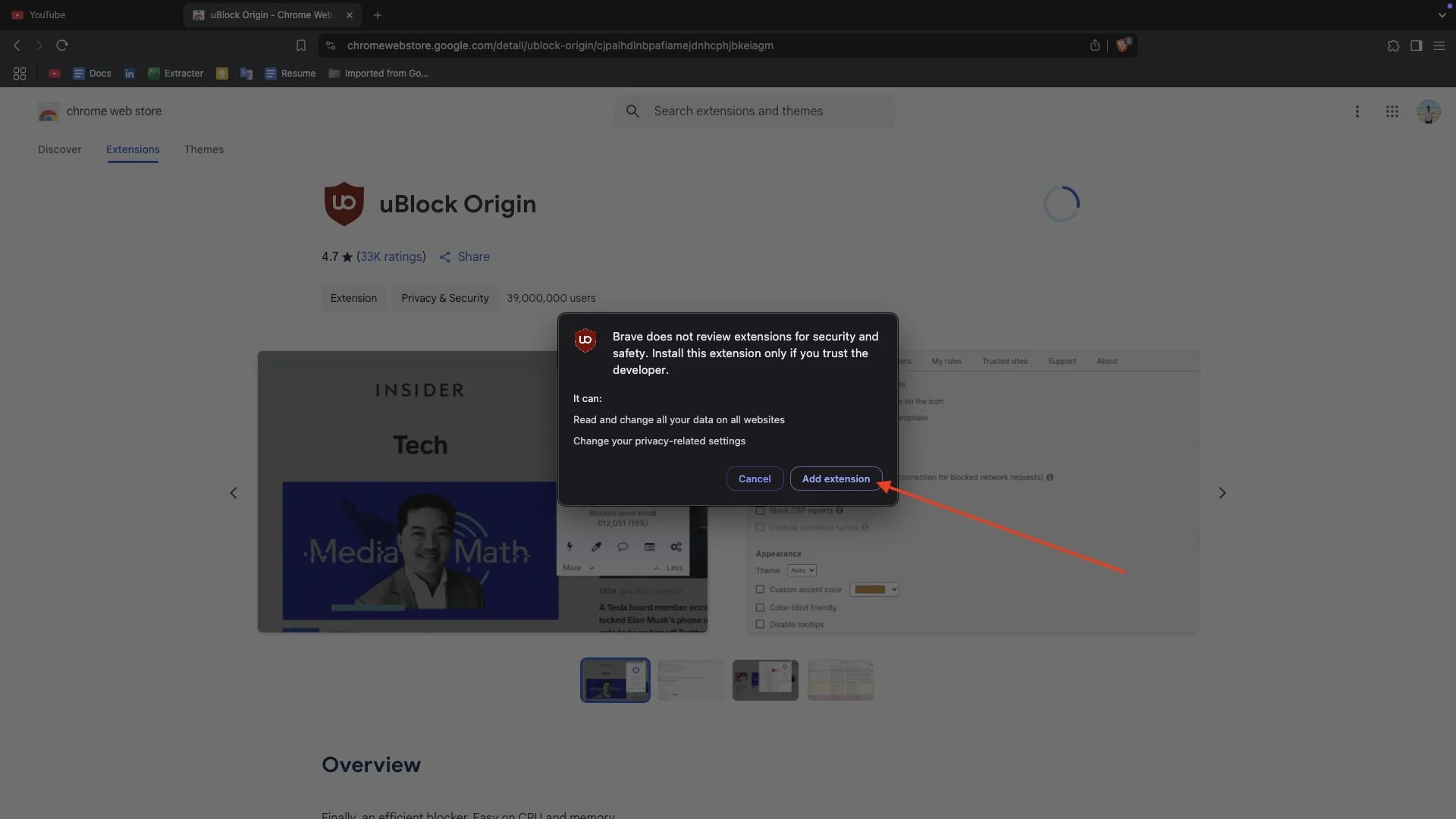Image resolution: width=1456 pixels, height=819 pixels.
Task: Click the share icon in address bar
Action: 1095,45
